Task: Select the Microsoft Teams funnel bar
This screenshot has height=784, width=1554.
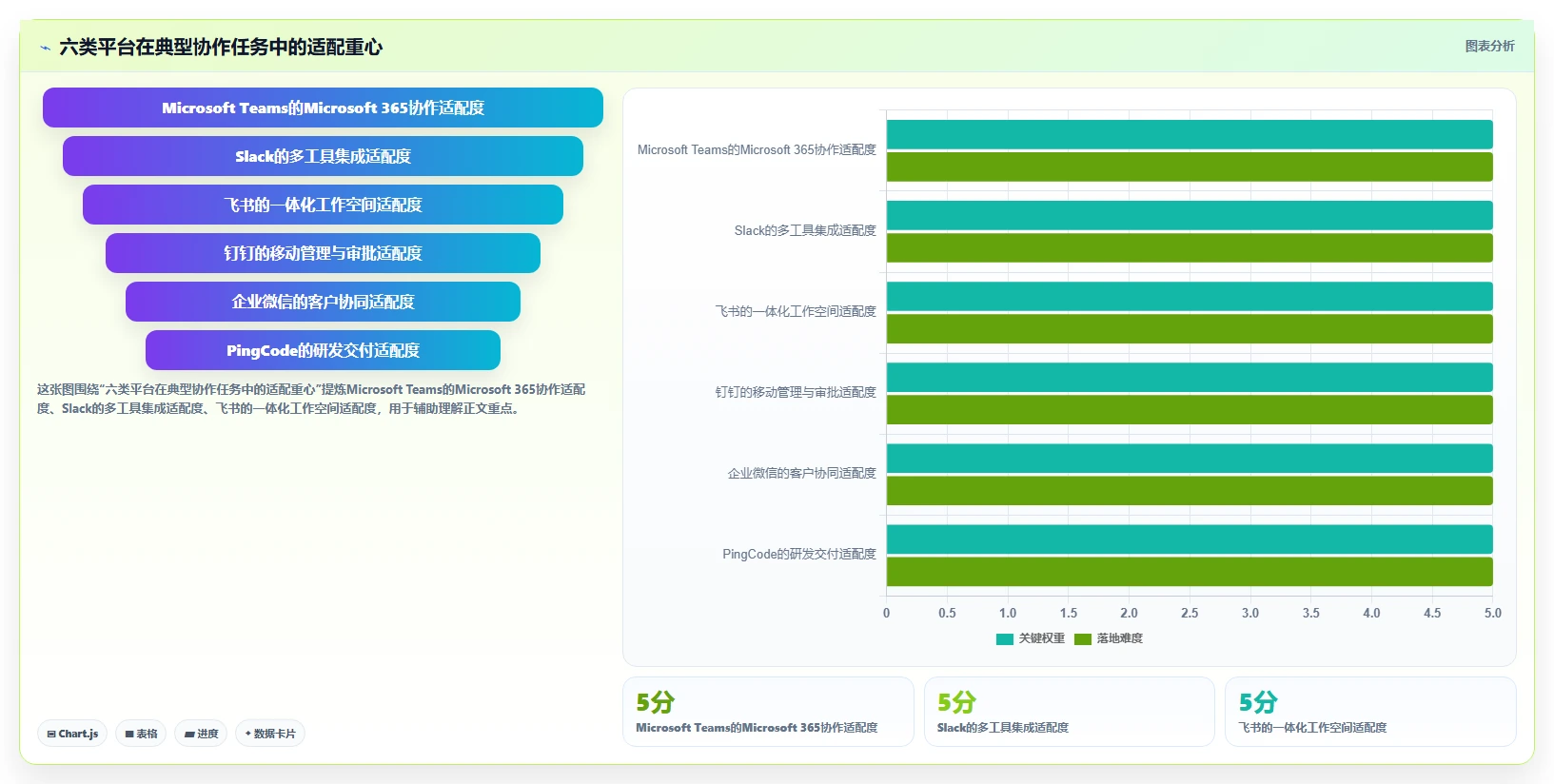Action: 323,108
